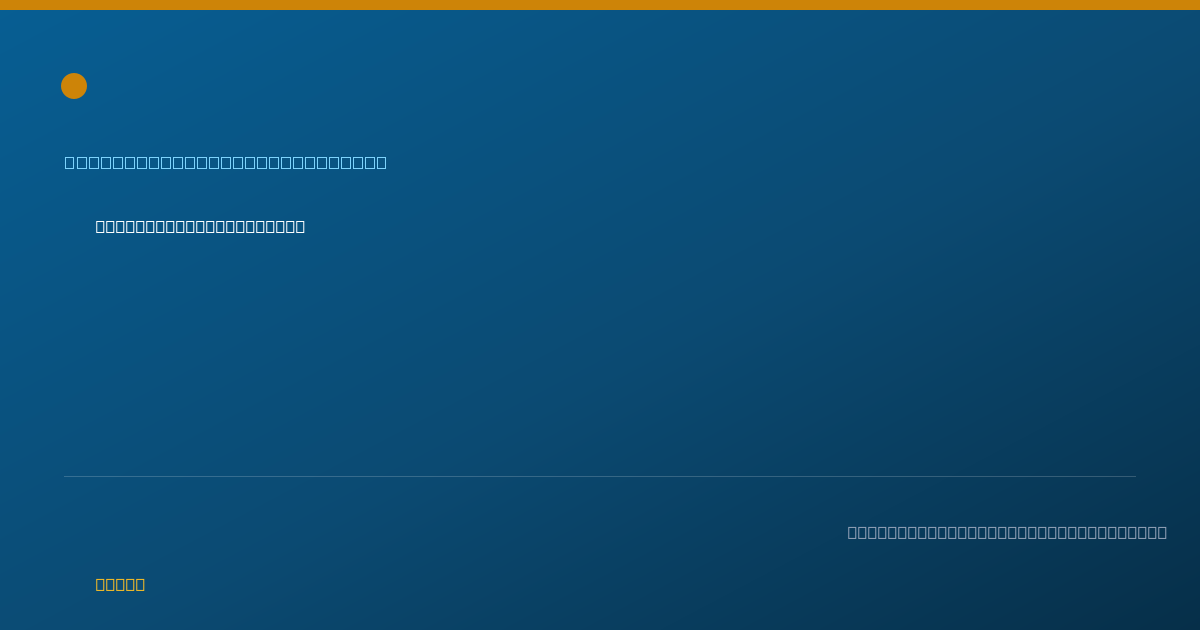Image resolution: width=1200 pixels, height=630 pixels.
Task: Select the light blue heading text line
Action: point(226,162)
